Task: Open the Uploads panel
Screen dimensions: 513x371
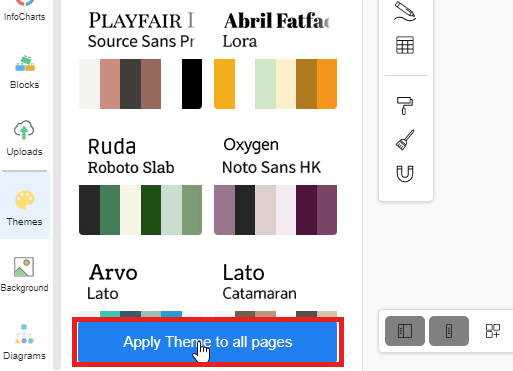Action: (25, 138)
